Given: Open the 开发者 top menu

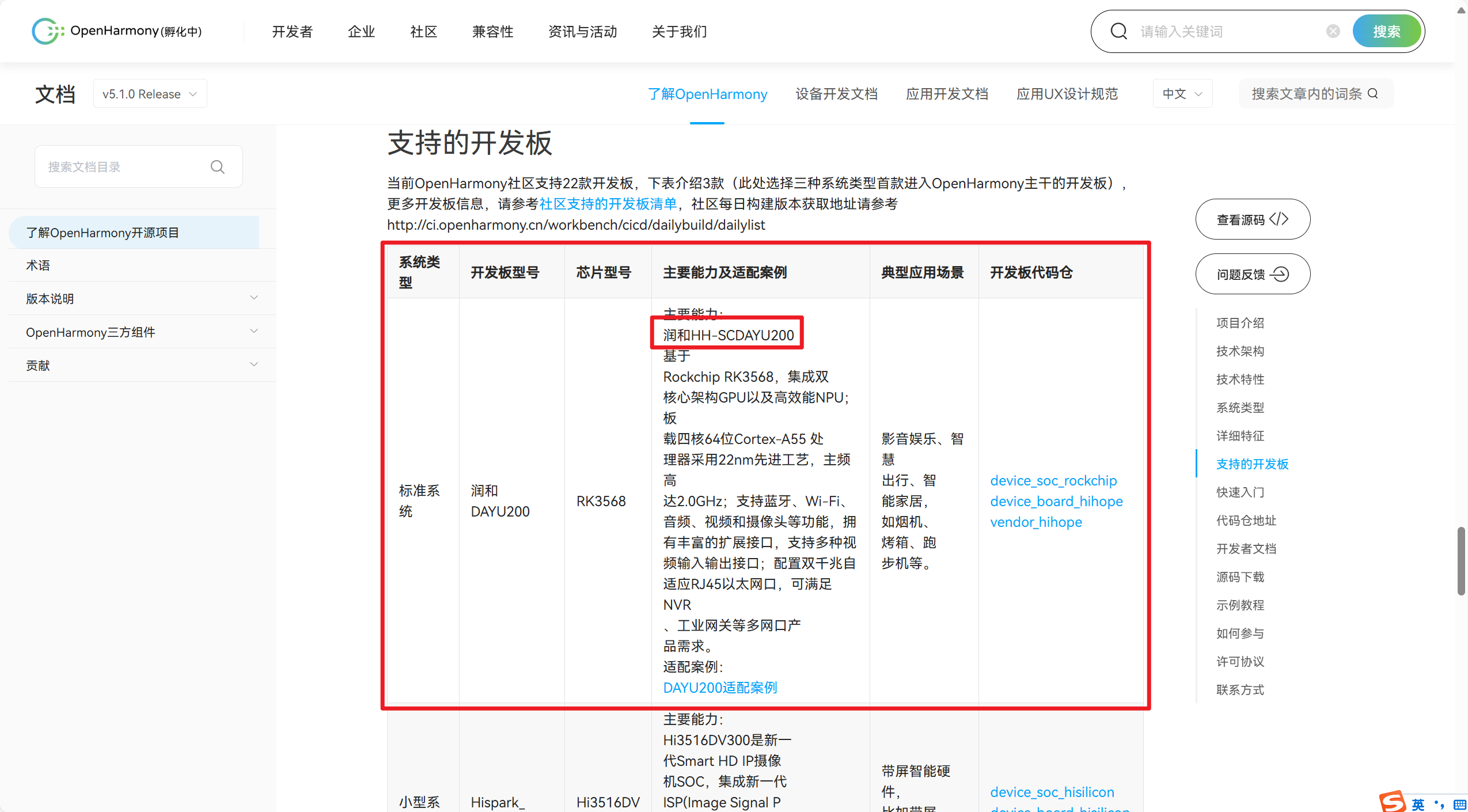Looking at the screenshot, I should pos(293,32).
